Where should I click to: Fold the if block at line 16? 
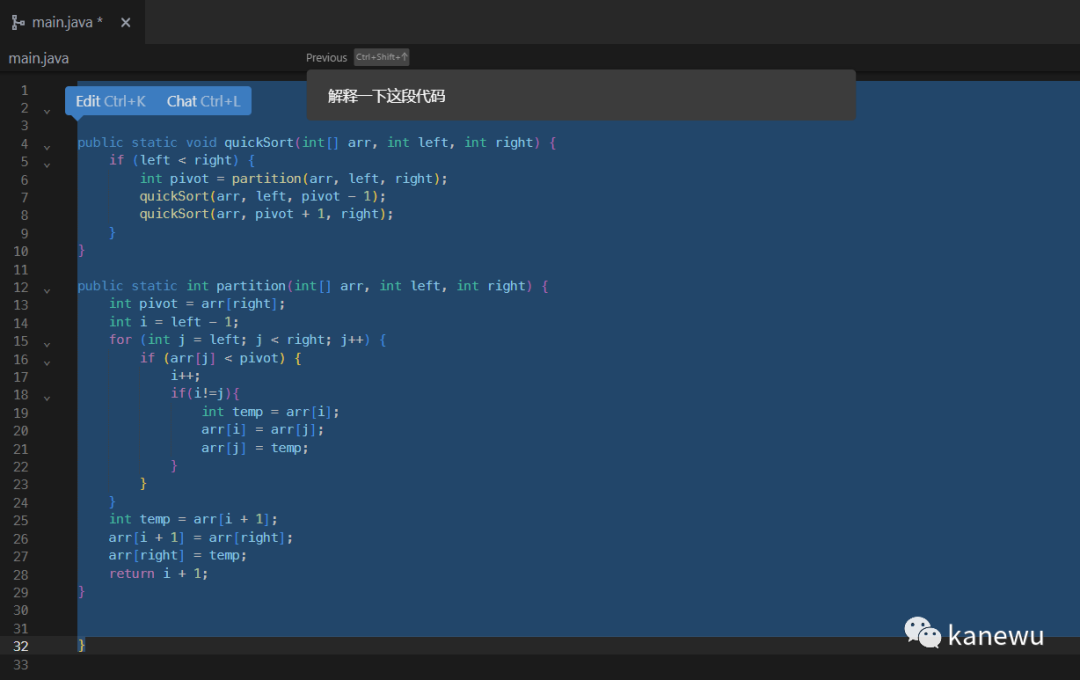tap(47, 362)
